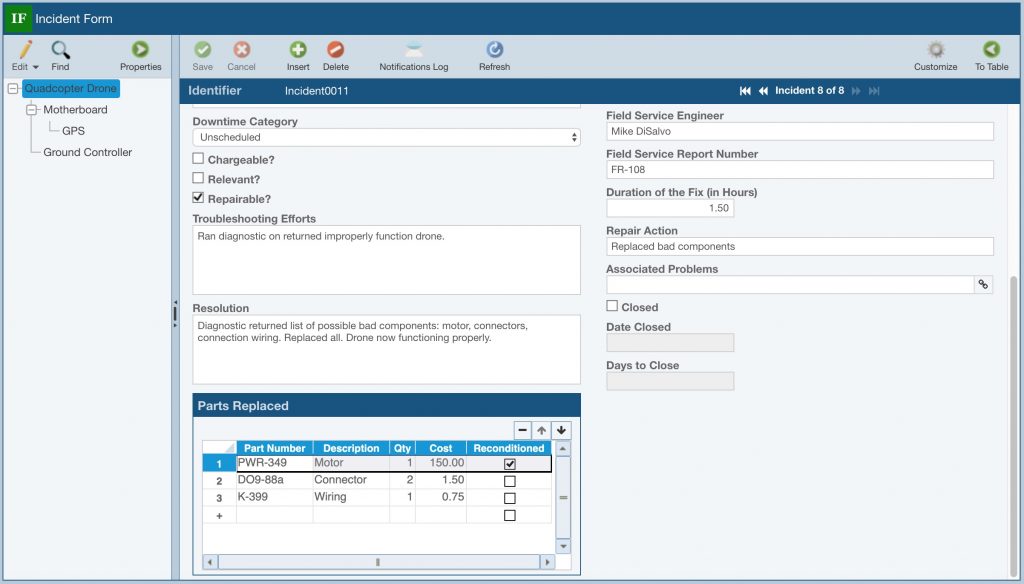Select the K-399 part number cell
The image size is (1024, 584).
[274, 497]
